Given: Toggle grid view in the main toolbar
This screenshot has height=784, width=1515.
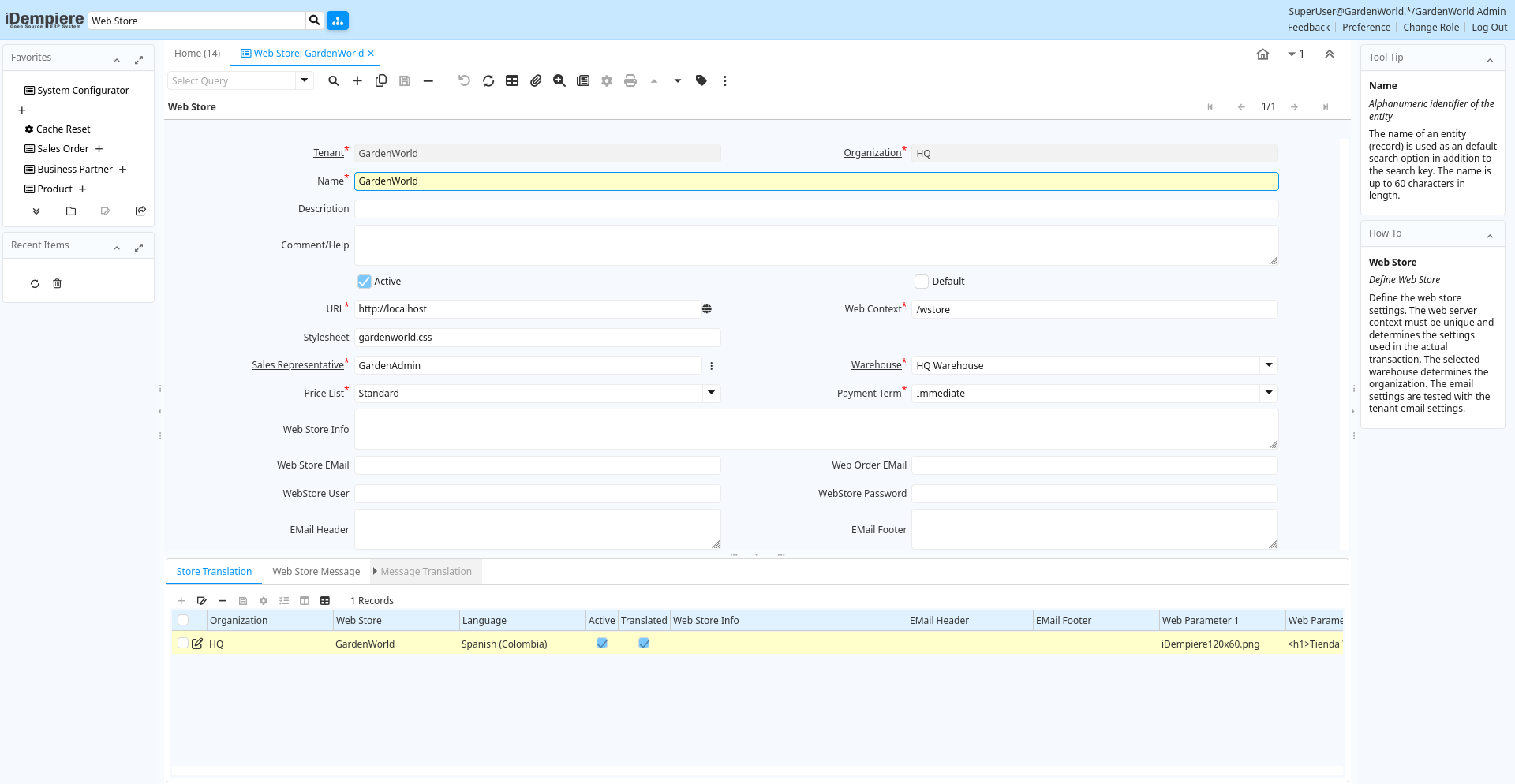Looking at the screenshot, I should [512, 80].
